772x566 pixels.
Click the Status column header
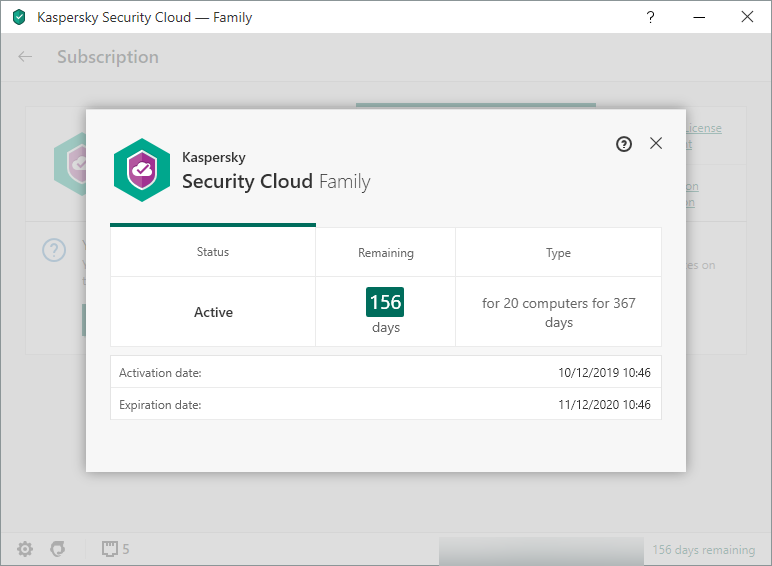click(x=213, y=252)
